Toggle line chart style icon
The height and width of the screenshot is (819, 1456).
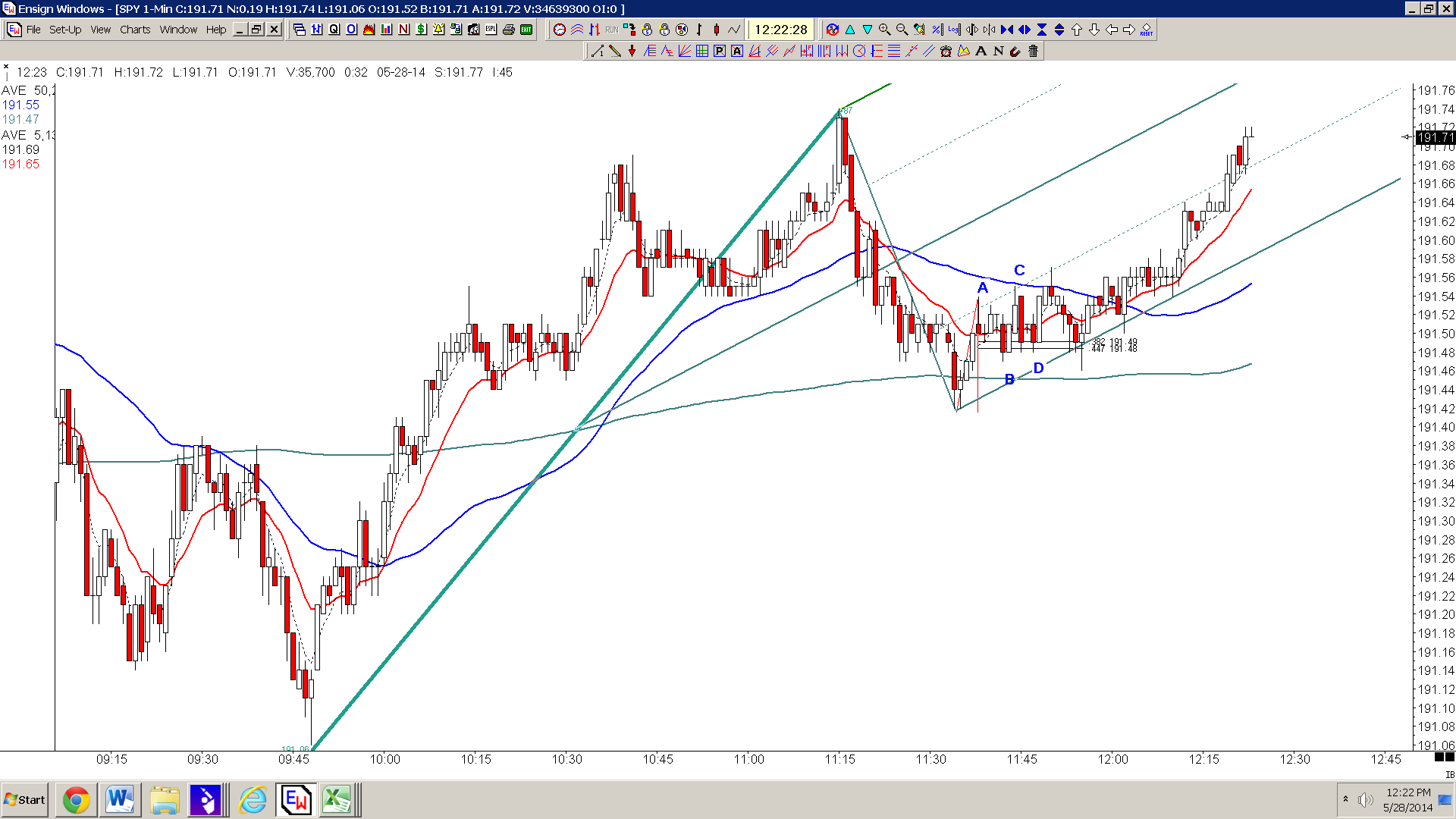click(734, 30)
